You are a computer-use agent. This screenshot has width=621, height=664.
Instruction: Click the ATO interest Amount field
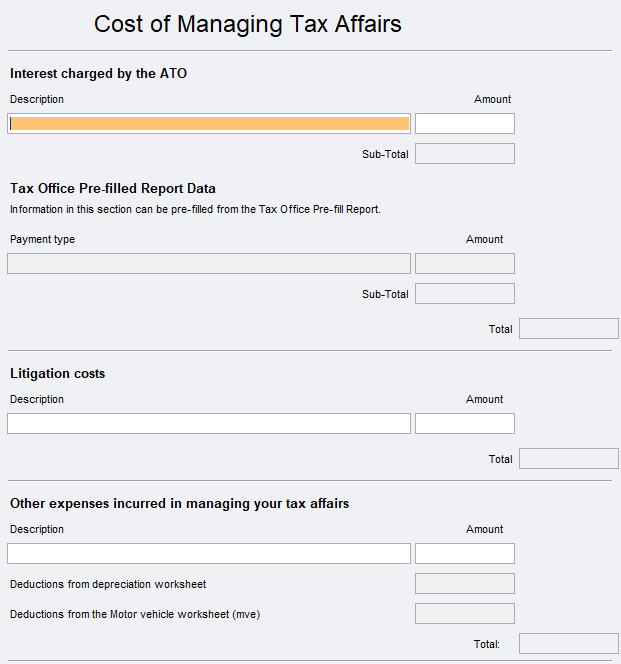(464, 123)
